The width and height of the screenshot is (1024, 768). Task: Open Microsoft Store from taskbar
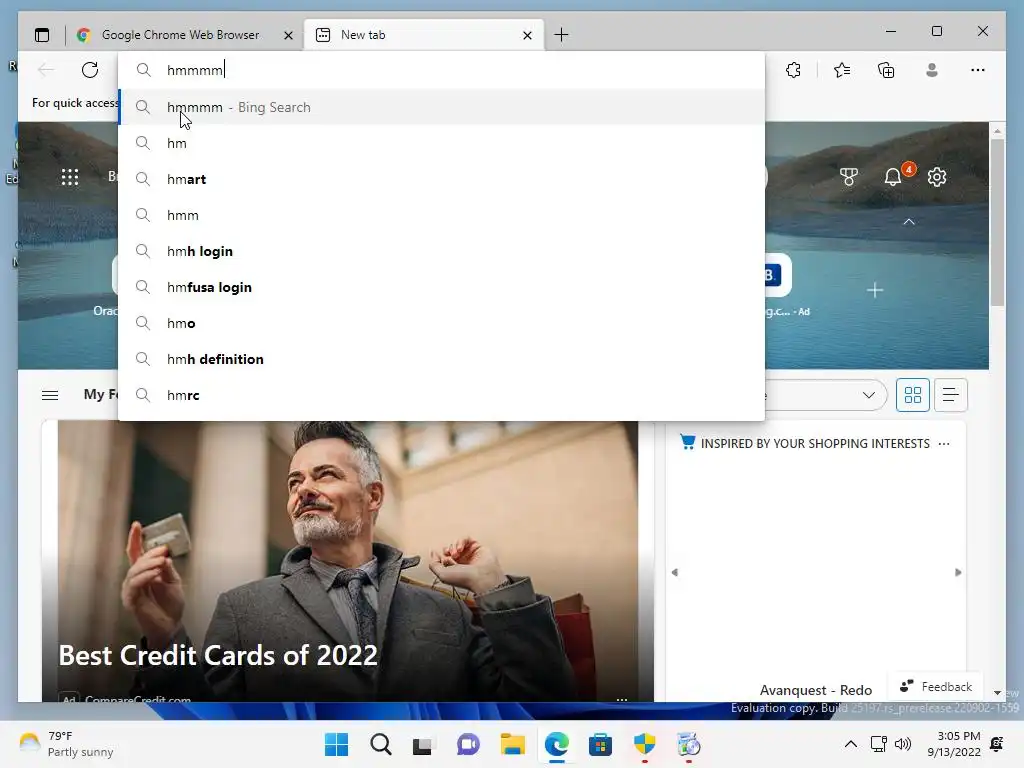600,744
